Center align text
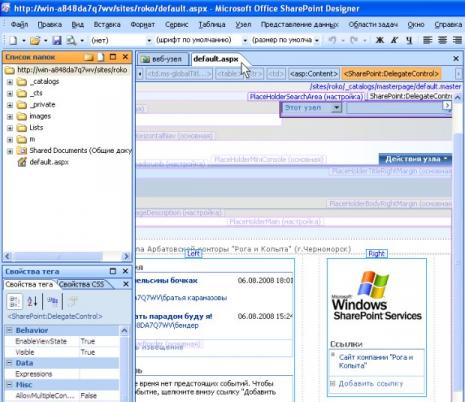The height and width of the screenshot is (402, 465). pos(442,40)
